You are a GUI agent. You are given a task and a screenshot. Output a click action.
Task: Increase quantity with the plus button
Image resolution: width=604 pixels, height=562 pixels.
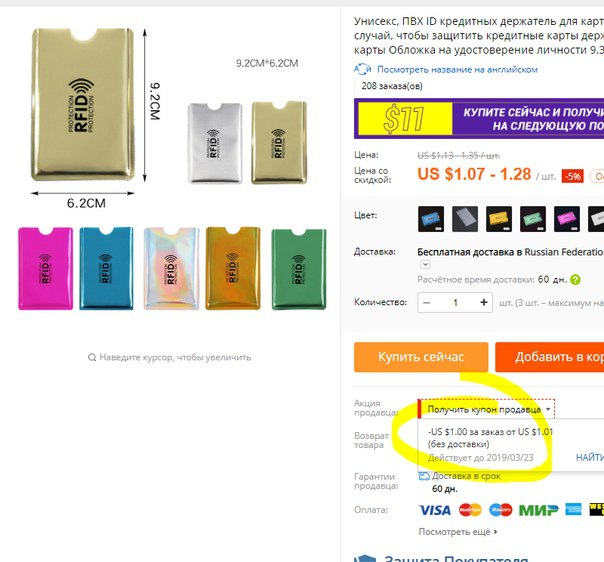484,302
